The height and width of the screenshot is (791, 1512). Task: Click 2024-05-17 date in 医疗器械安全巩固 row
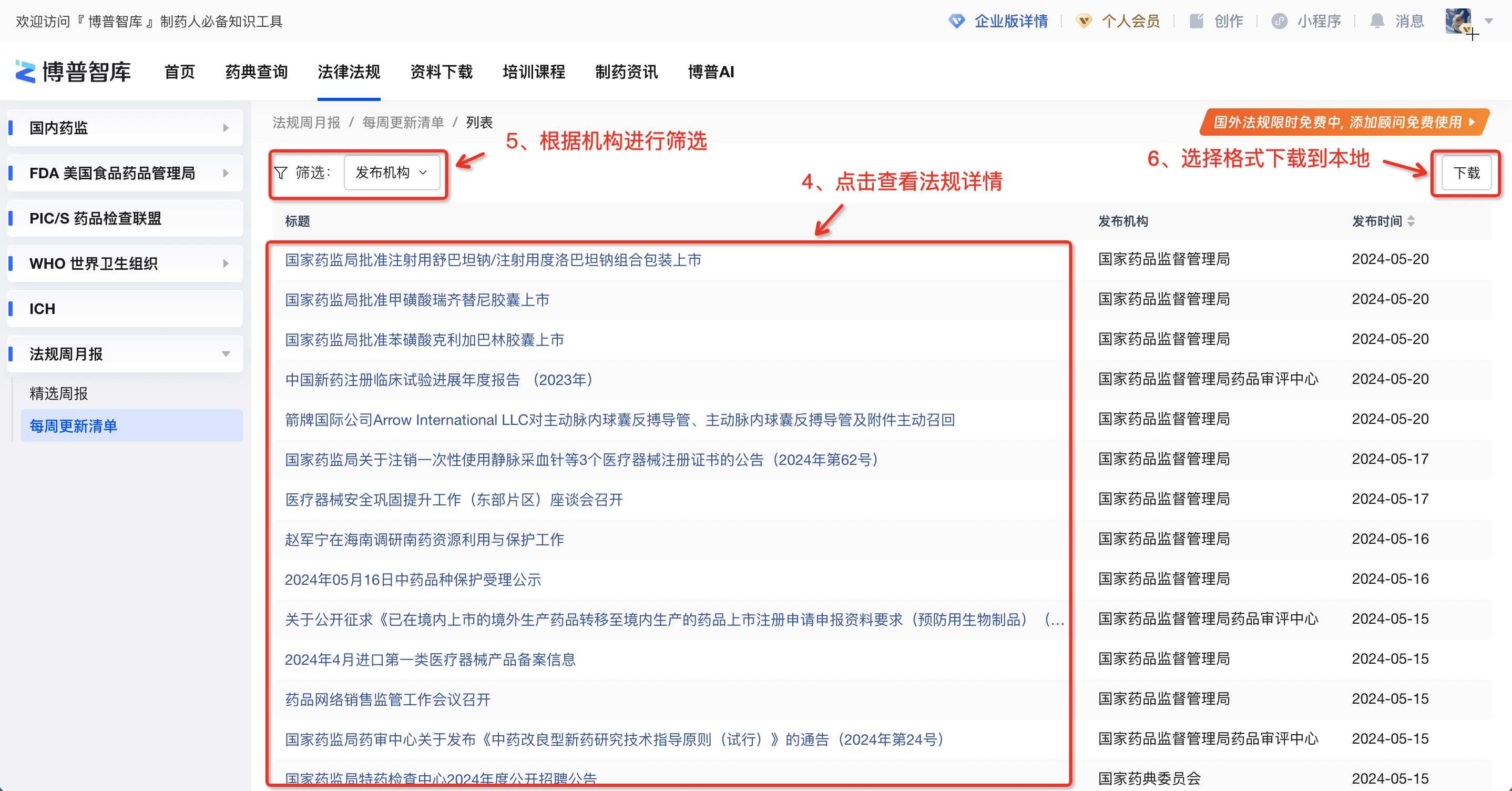pos(1390,499)
